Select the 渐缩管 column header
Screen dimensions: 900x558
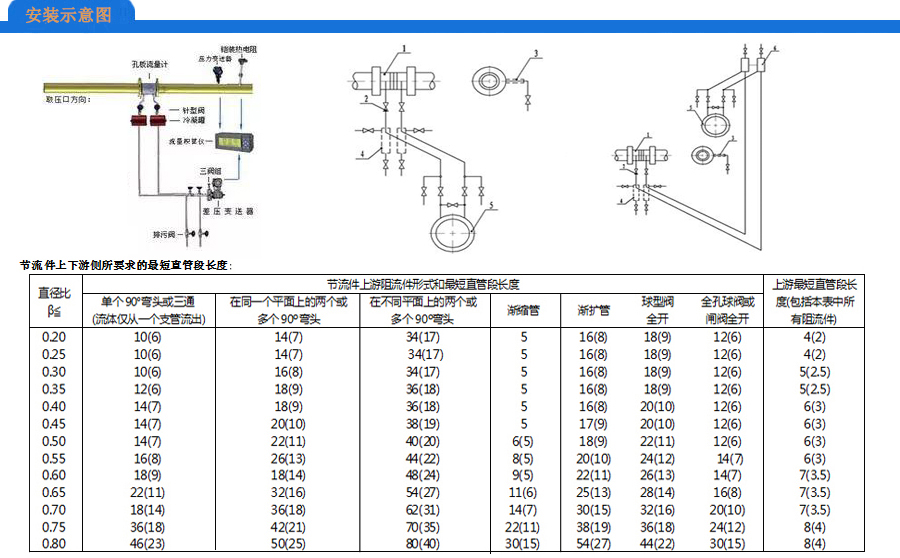click(x=523, y=310)
